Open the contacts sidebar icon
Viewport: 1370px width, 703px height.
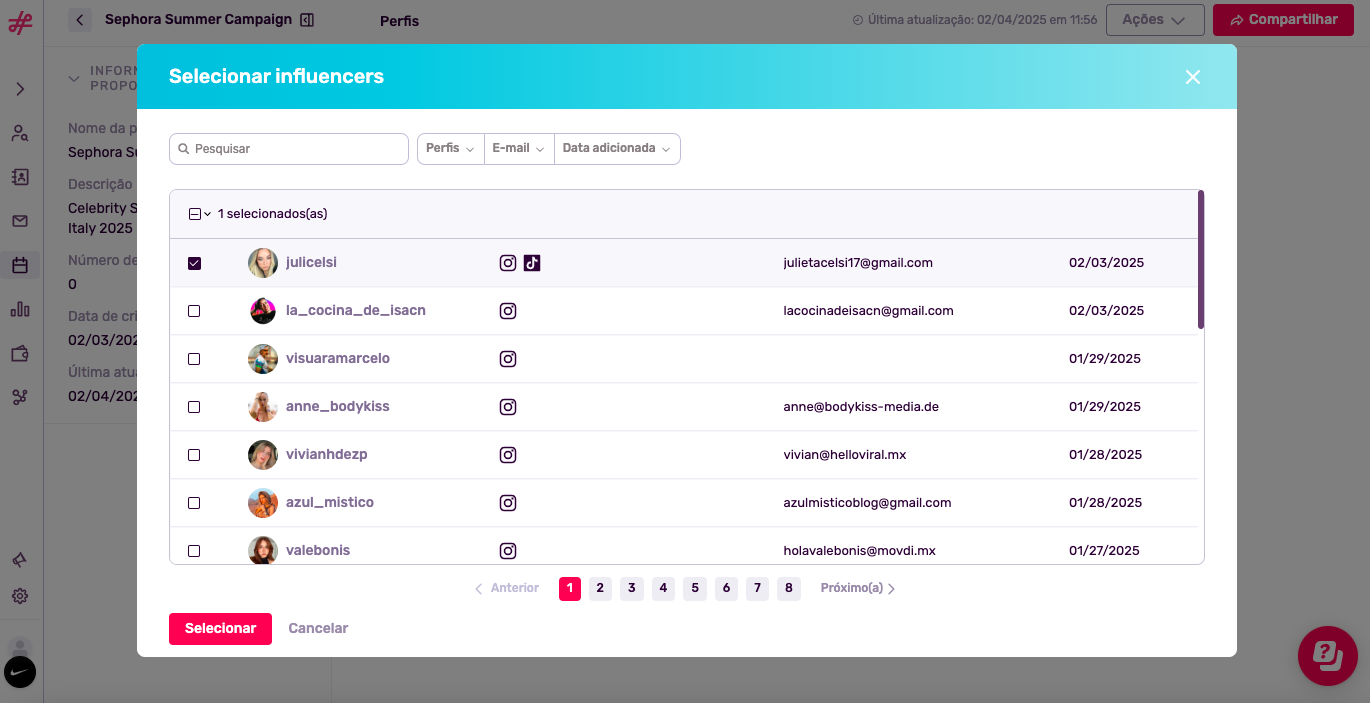[20, 177]
